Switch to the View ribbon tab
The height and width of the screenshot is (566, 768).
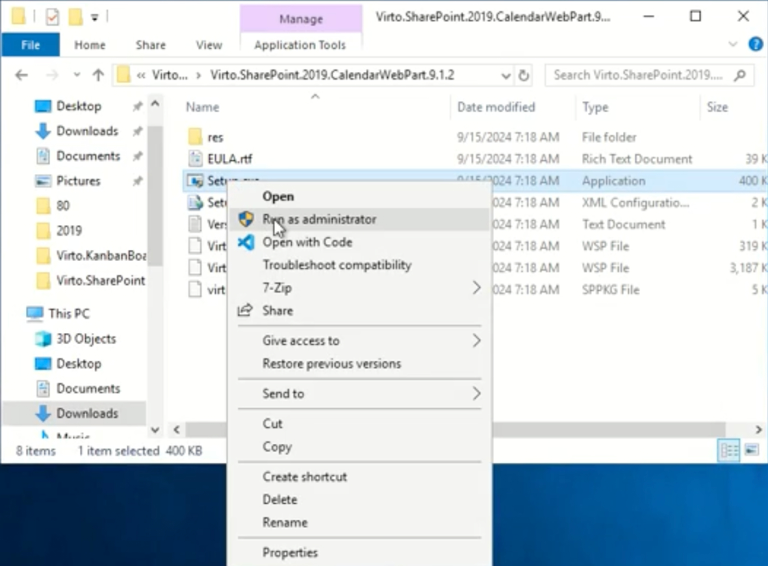209,45
